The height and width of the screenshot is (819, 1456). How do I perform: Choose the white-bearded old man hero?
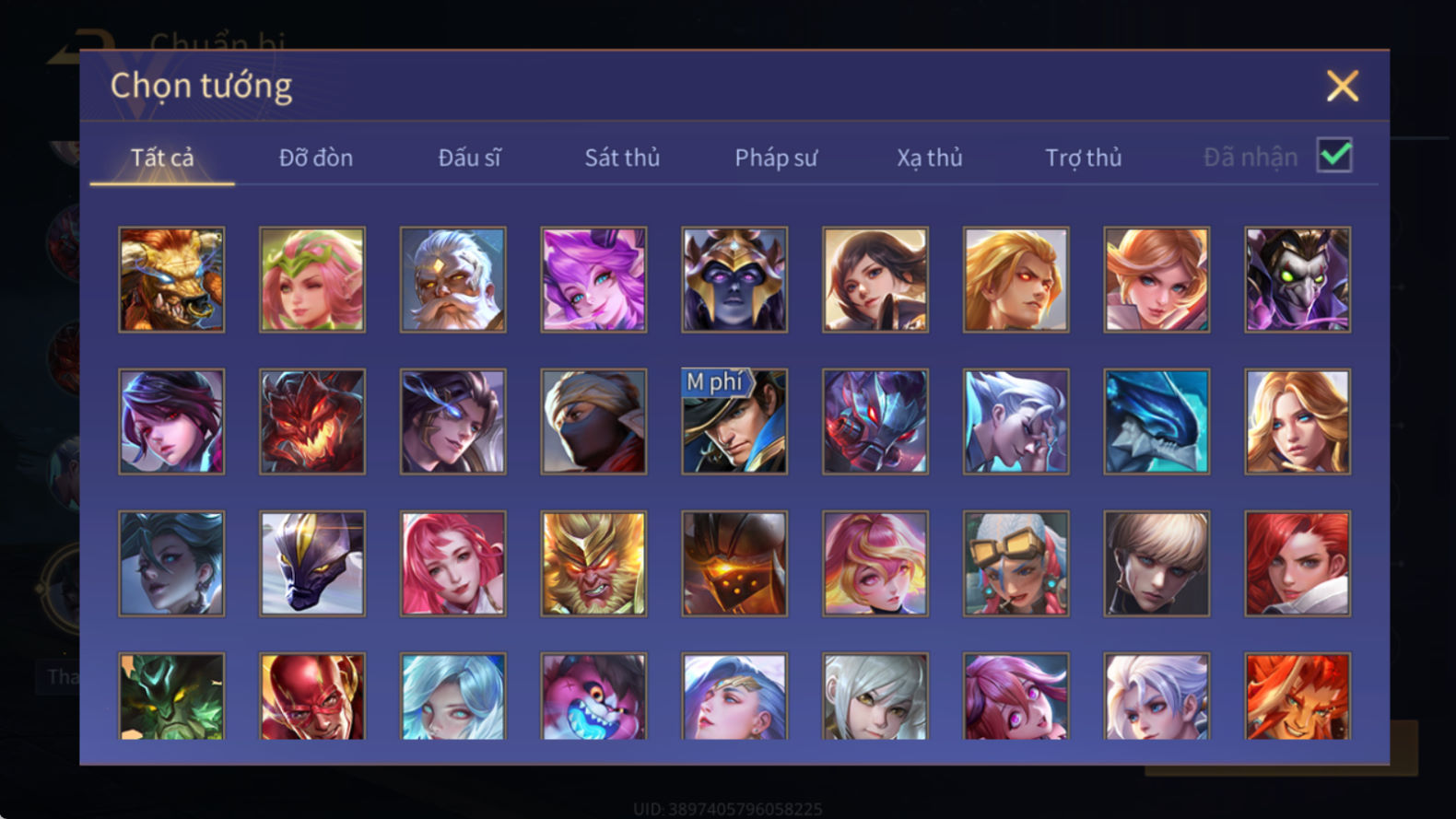(452, 280)
